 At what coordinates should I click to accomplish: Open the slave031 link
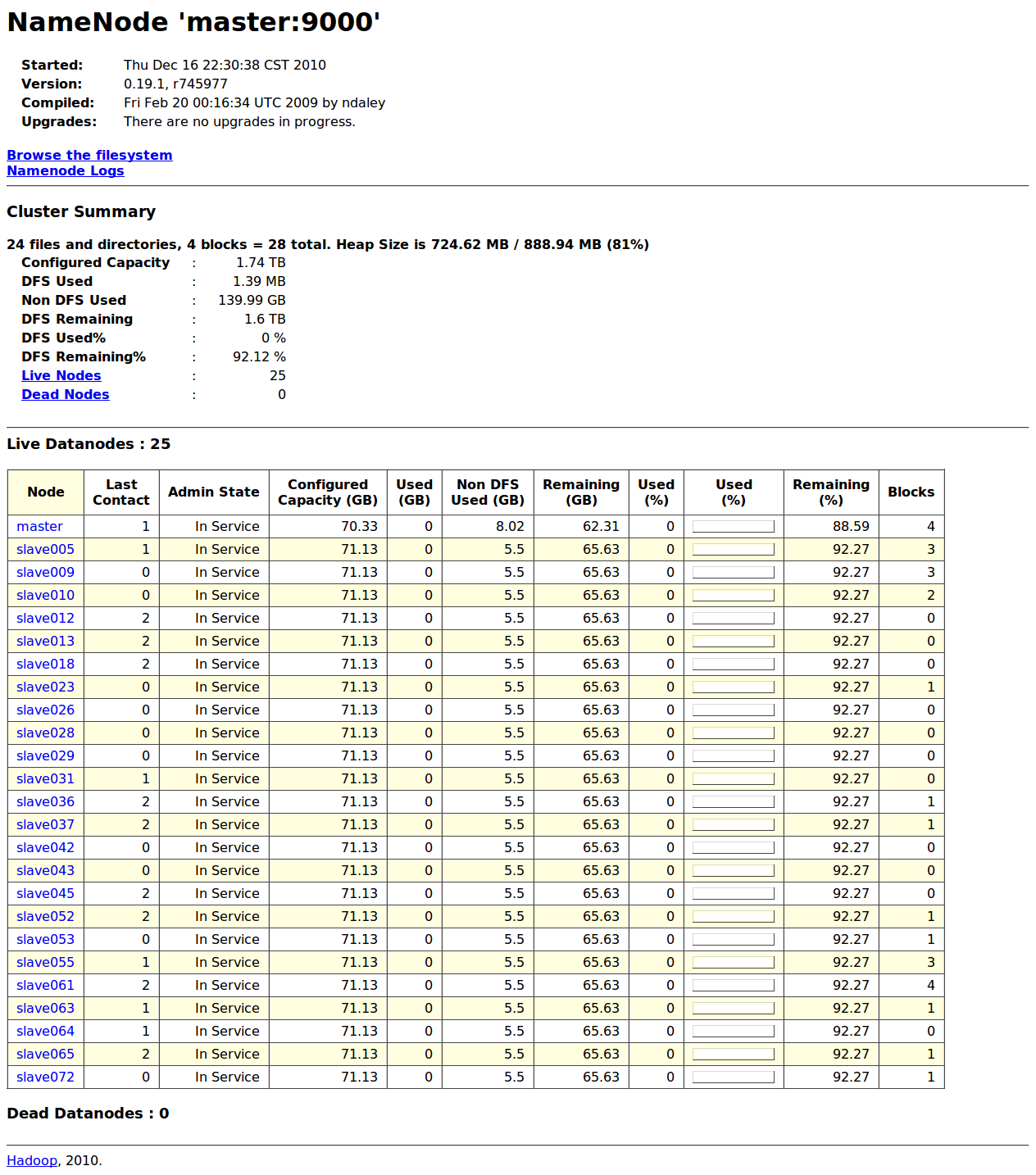[45, 778]
